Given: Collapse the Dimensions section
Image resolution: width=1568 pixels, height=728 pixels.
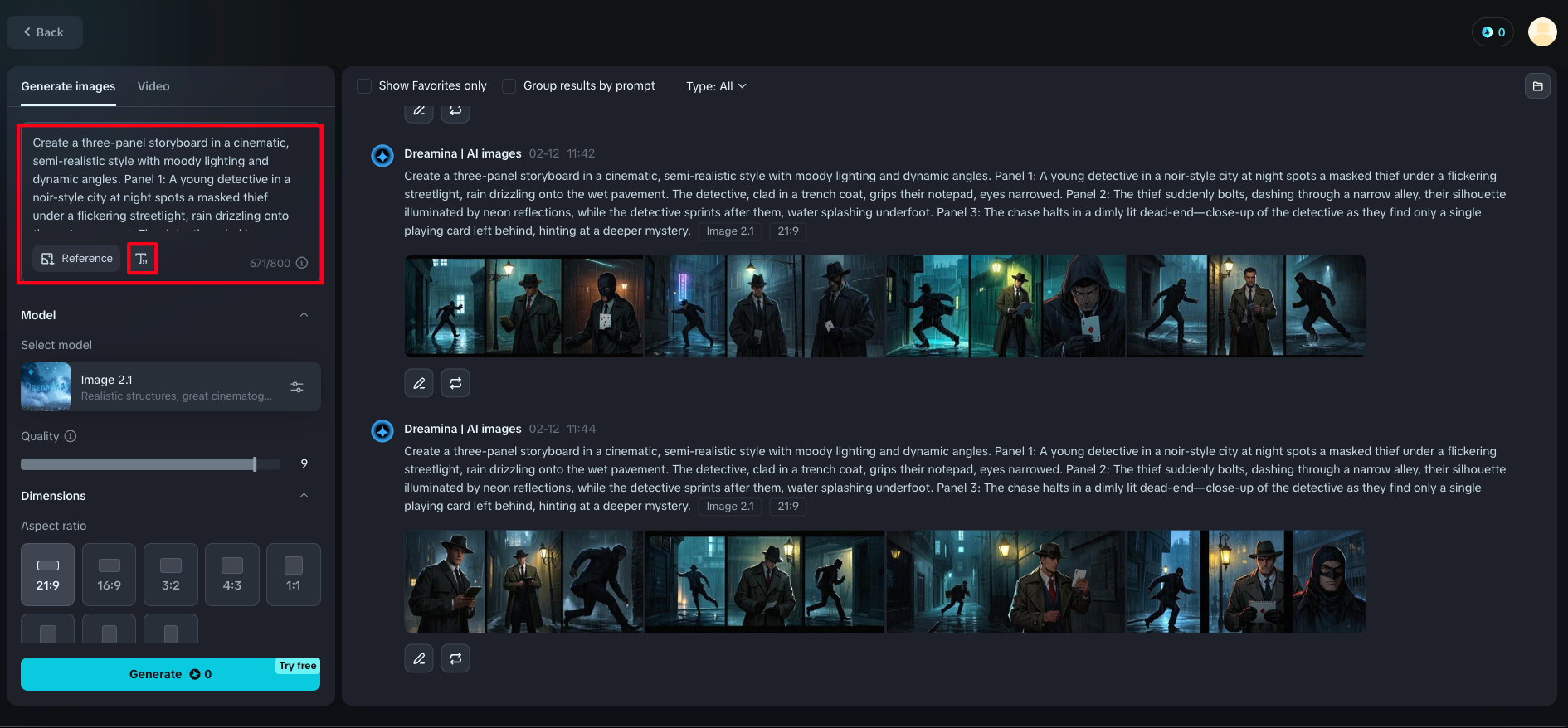Looking at the screenshot, I should click(x=304, y=496).
